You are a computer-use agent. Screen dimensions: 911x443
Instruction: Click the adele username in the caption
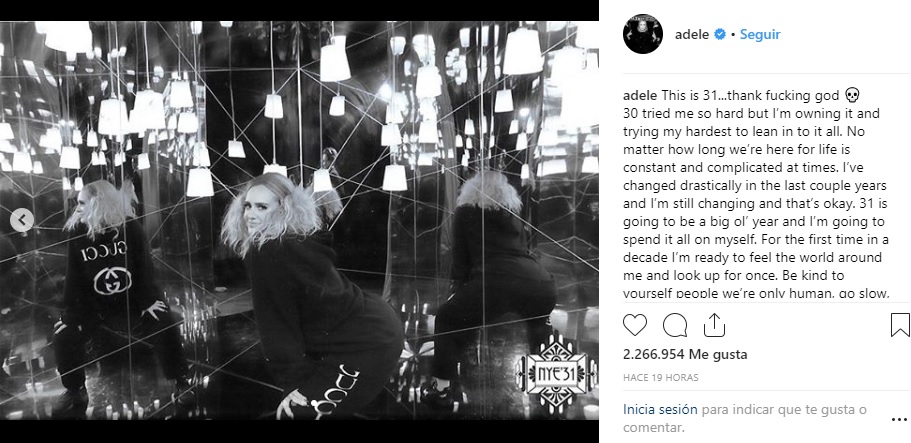point(640,95)
